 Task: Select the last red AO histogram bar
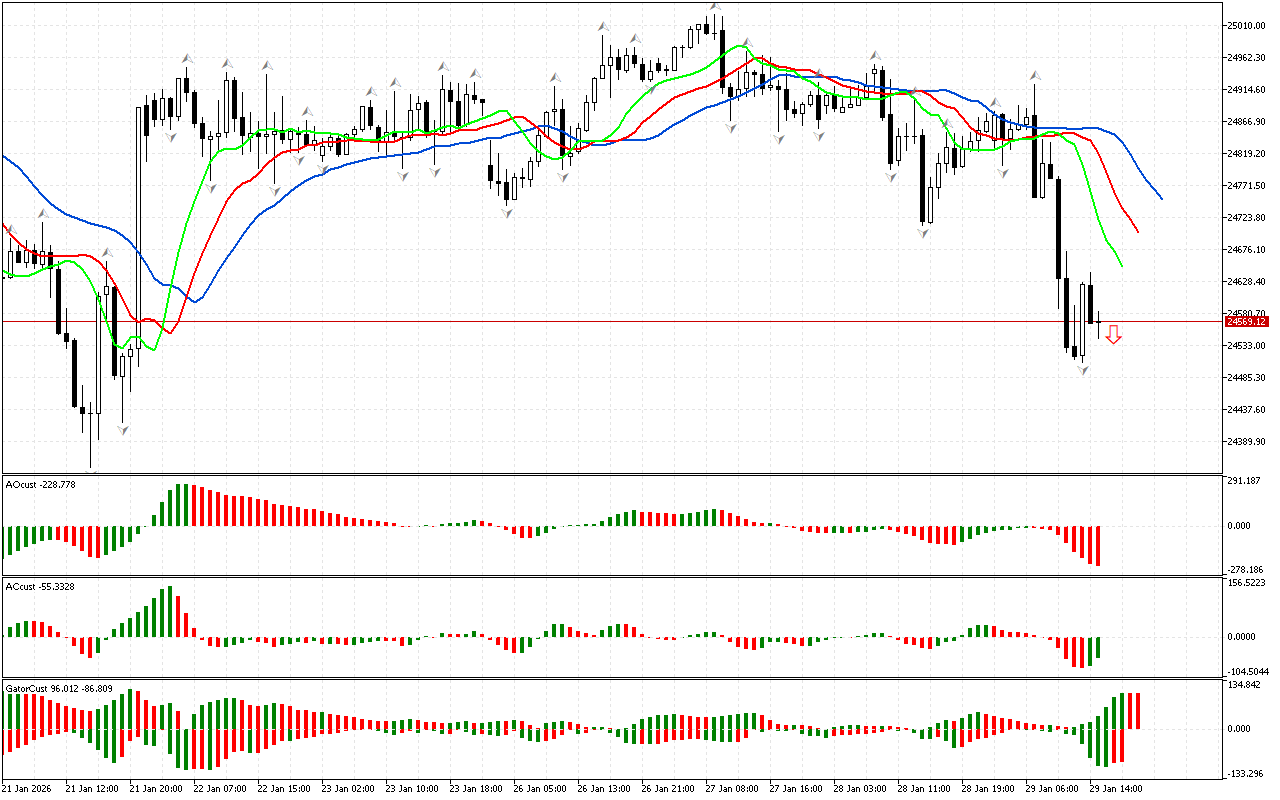[1097, 545]
